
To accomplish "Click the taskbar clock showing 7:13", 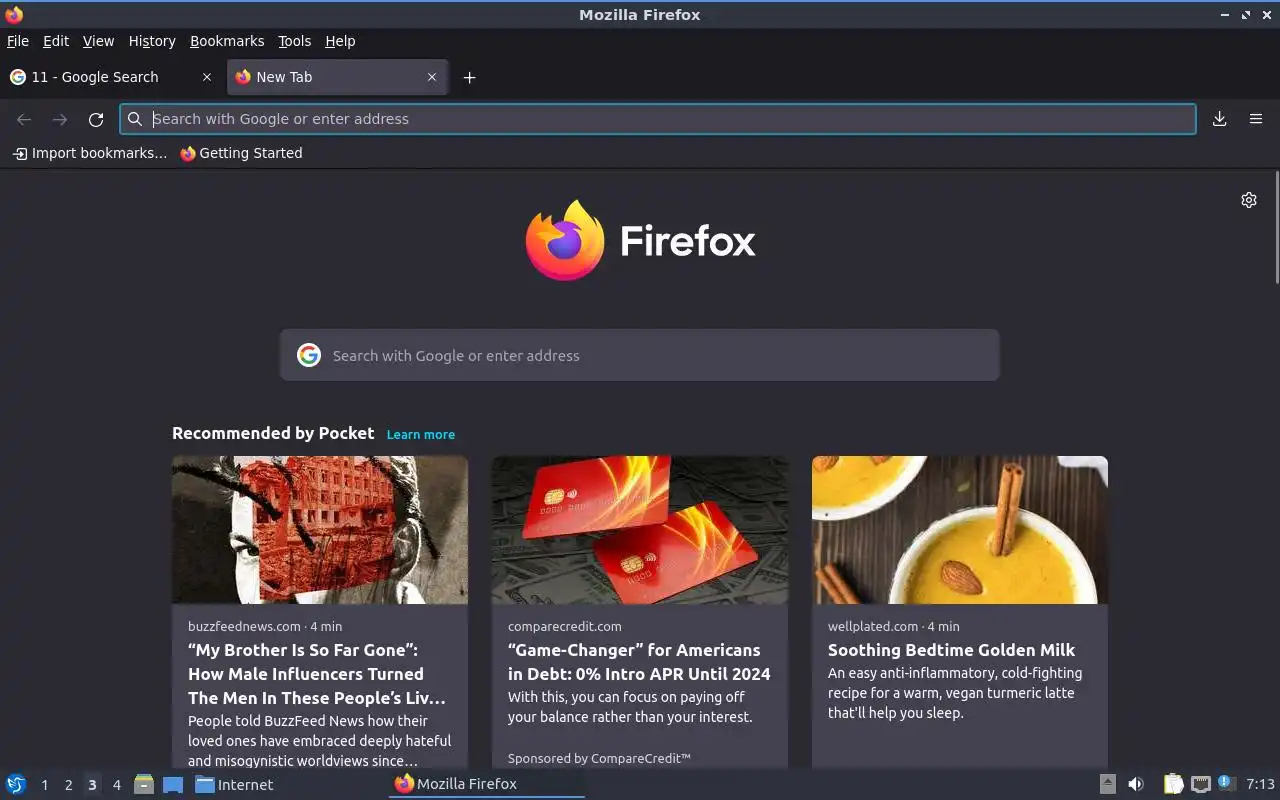I will [x=1260, y=784].
